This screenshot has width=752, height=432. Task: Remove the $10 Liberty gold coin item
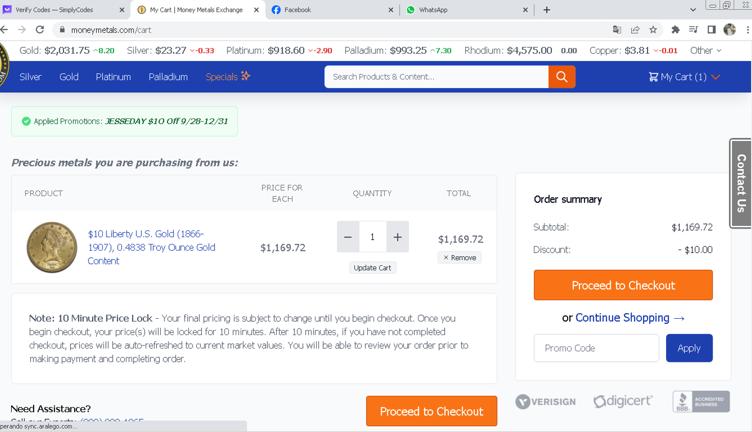[x=459, y=257]
